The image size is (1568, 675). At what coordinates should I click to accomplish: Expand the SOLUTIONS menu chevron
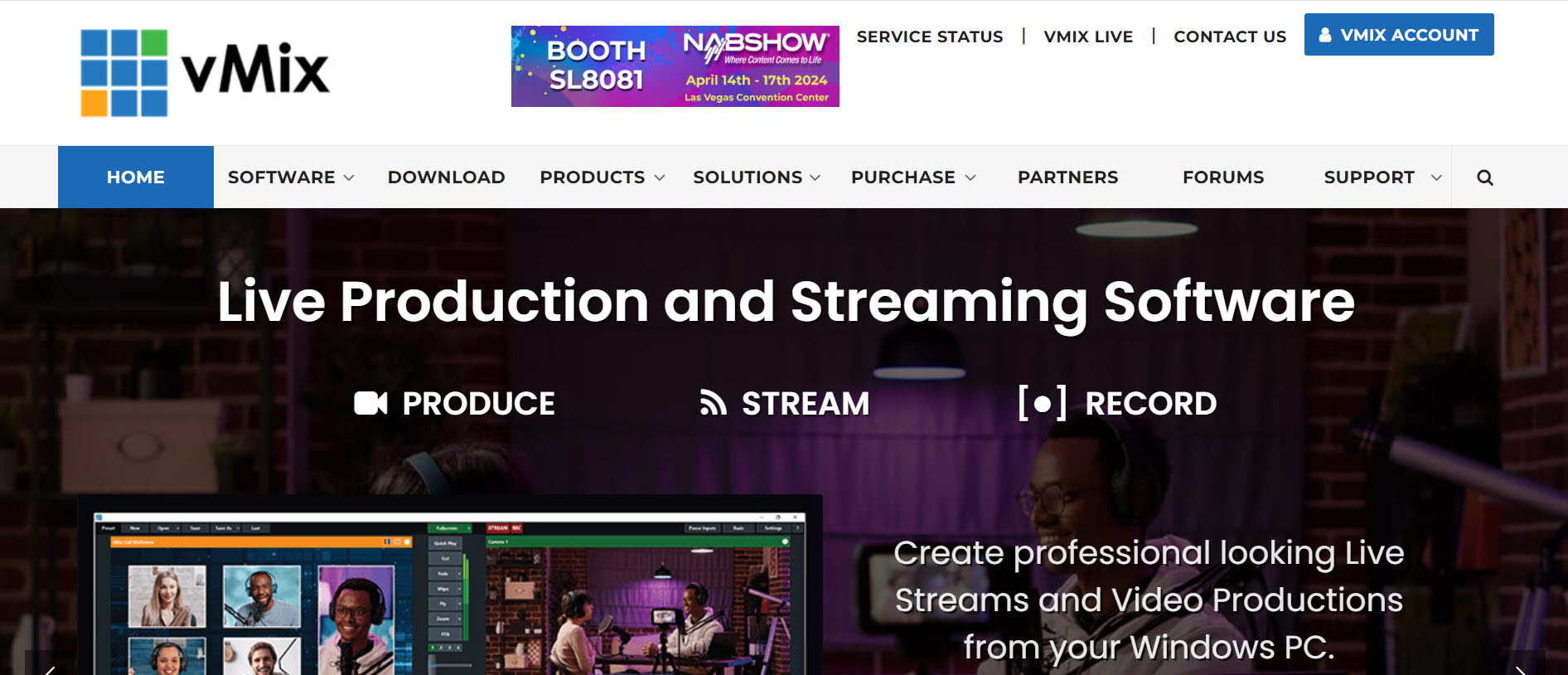(x=815, y=177)
